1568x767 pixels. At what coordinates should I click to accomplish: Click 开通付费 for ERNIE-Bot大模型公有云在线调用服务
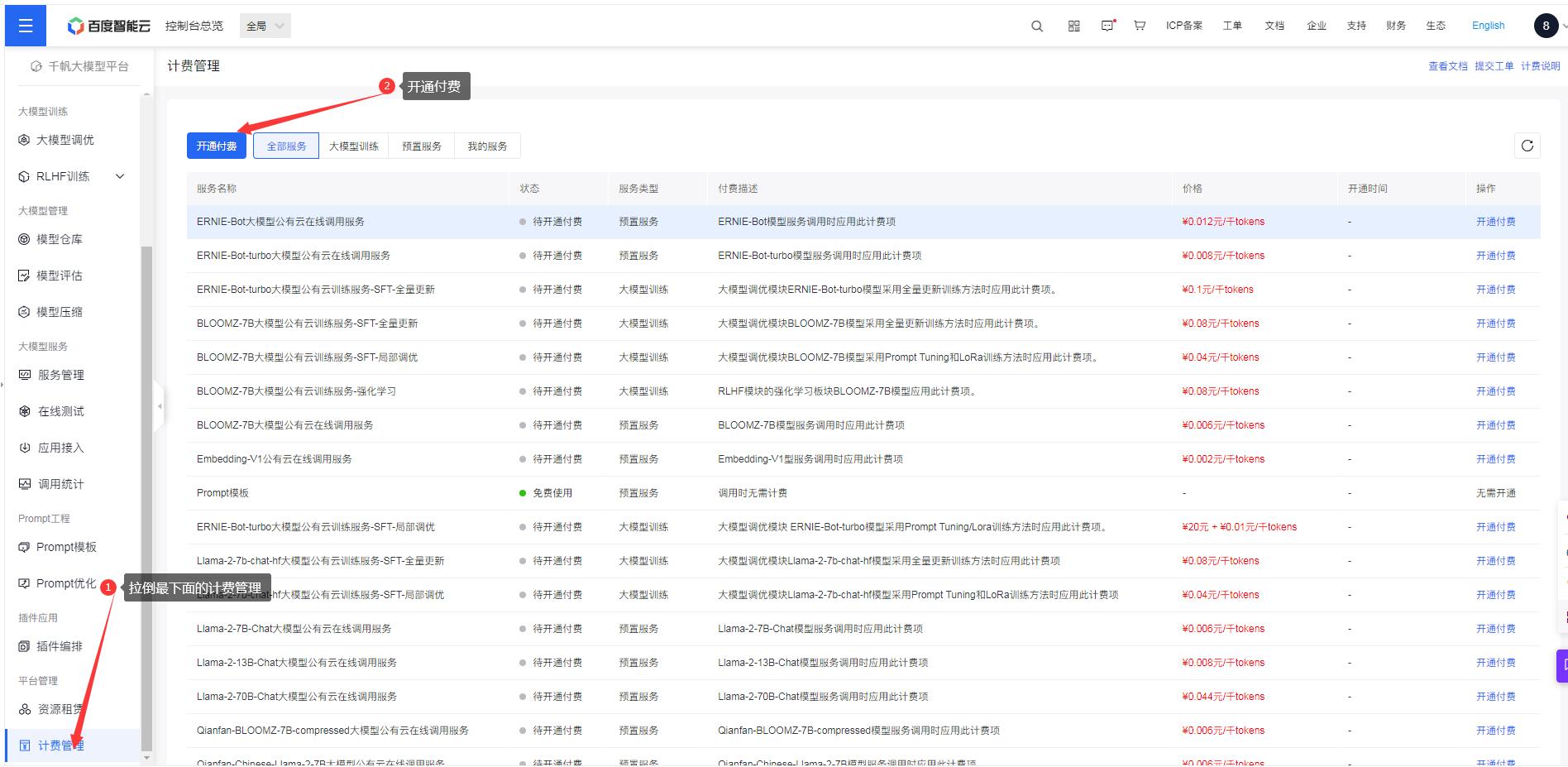tap(1496, 222)
